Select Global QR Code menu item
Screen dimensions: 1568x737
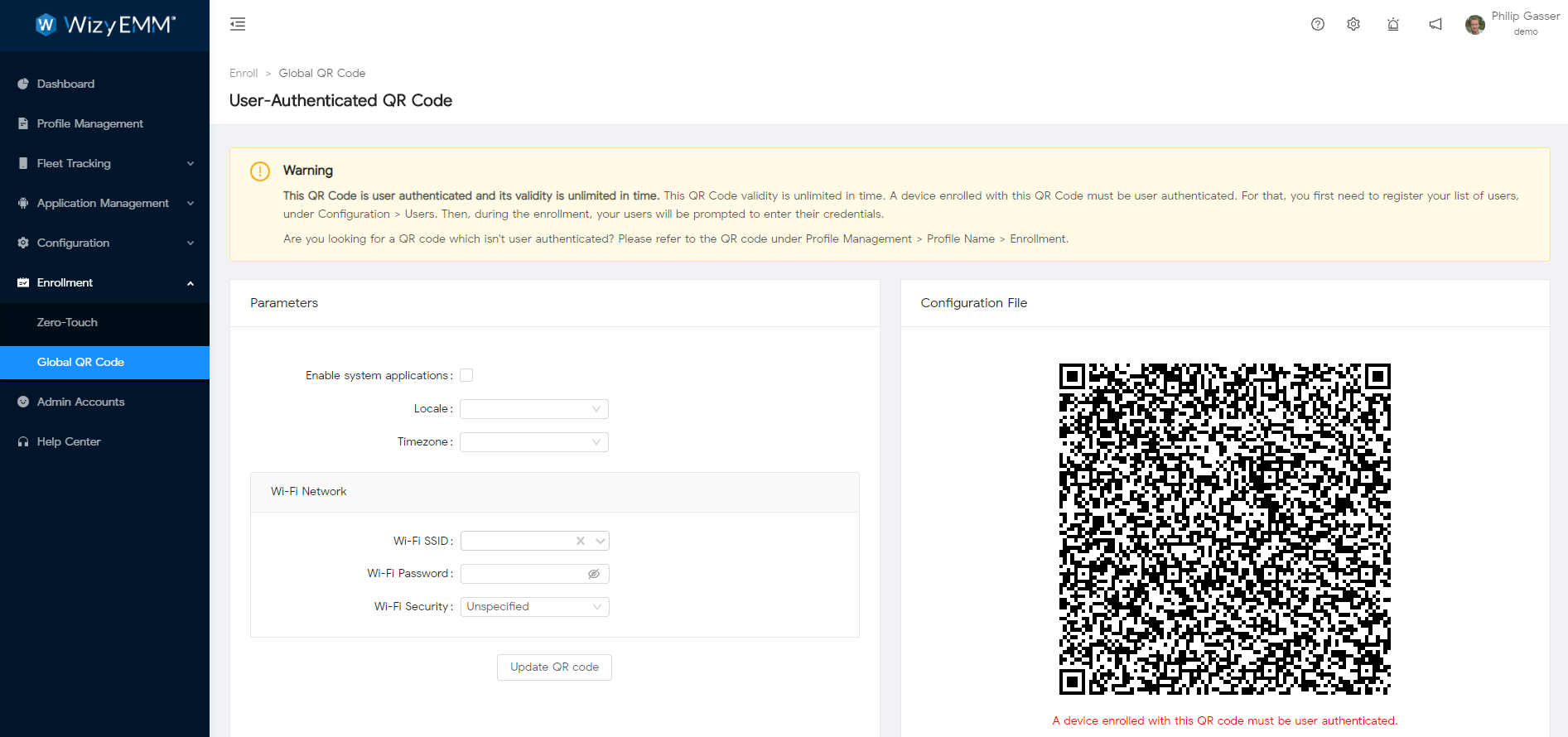pos(104,362)
